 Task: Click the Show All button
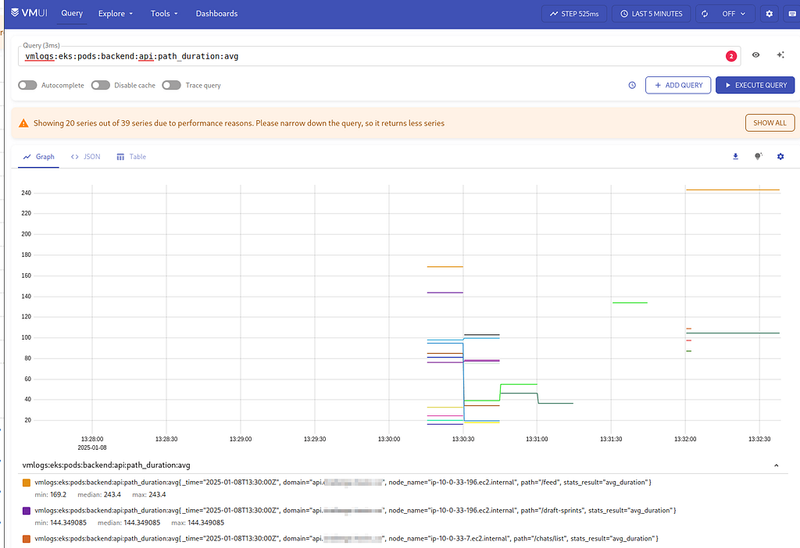coord(769,123)
